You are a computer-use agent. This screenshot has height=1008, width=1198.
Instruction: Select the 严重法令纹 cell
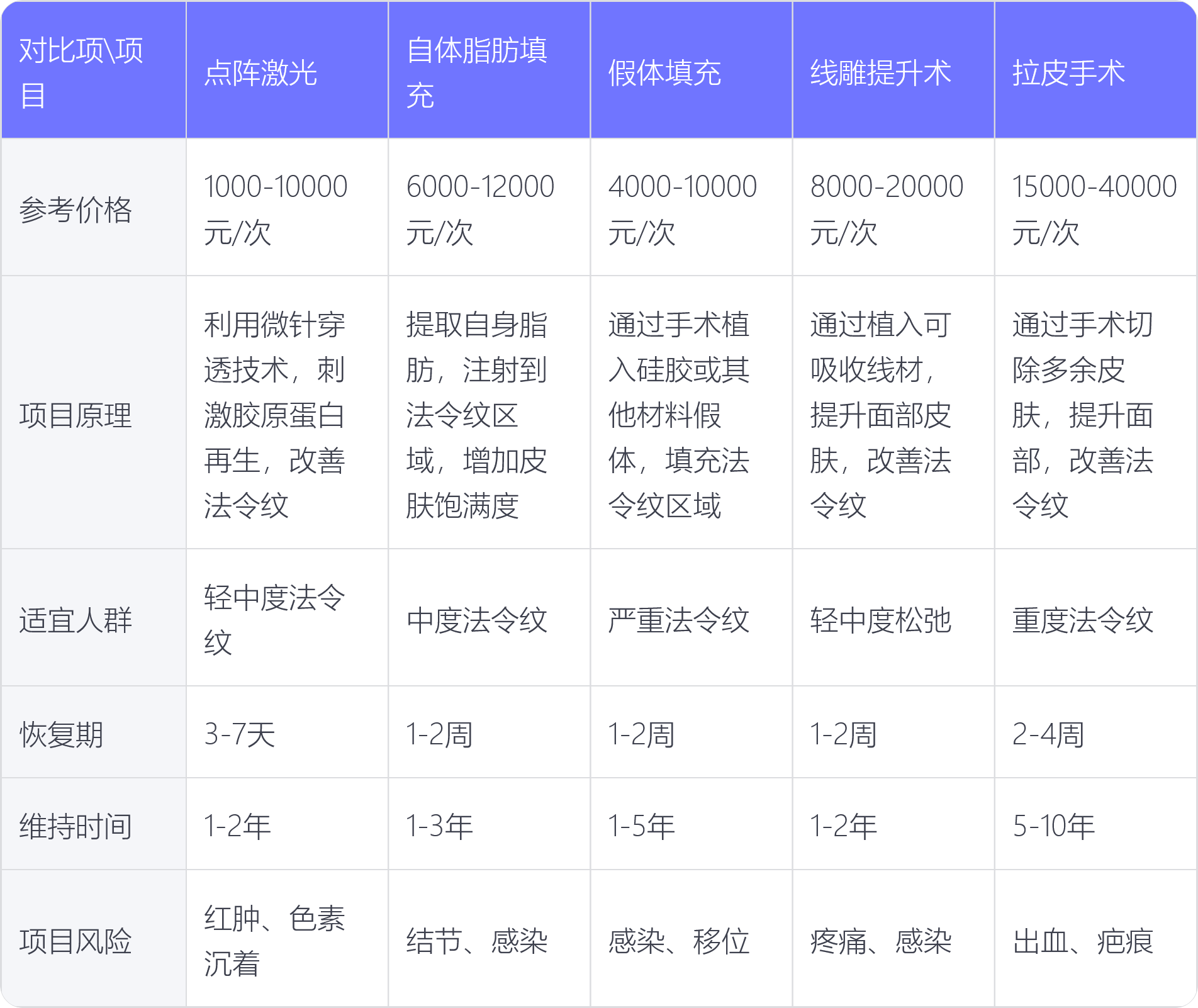click(x=691, y=617)
